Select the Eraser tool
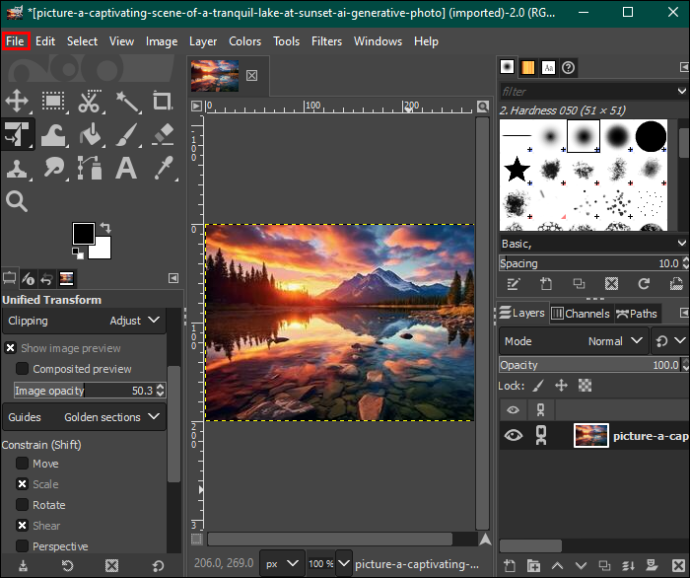This screenshot has height=578, width=690. coord(163,134)
